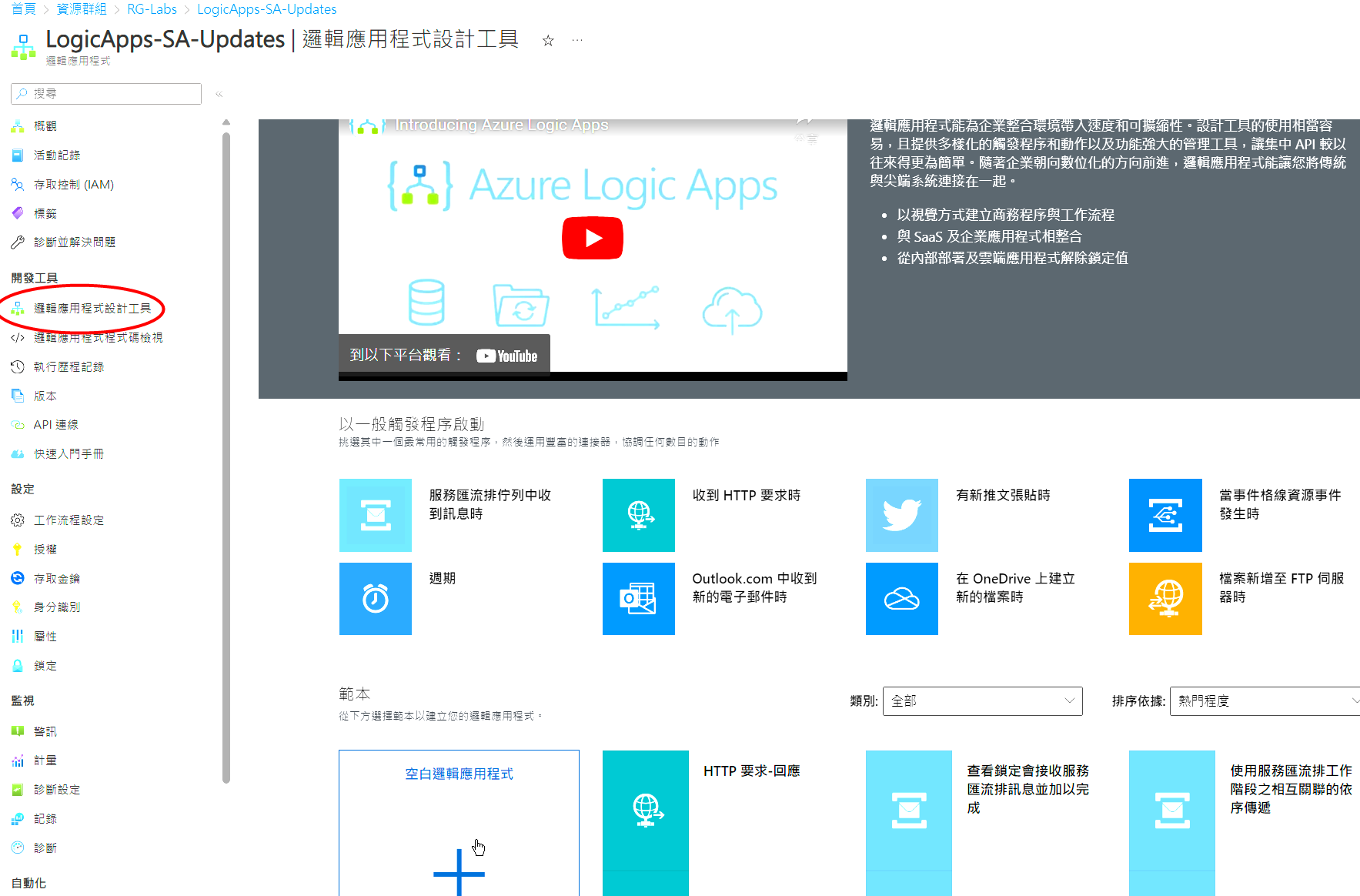Click the 快速入門手冊 quickstart icon

pyautogui.click(x=18, y=453)
